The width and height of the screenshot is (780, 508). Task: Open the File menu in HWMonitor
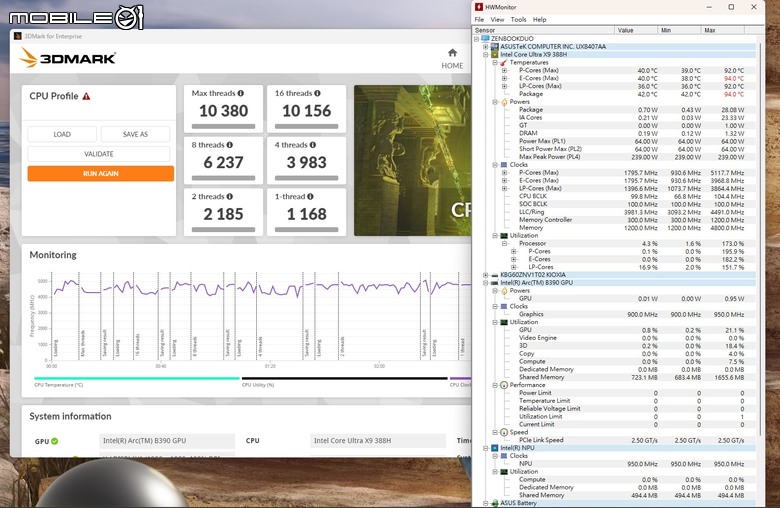[479, 19]
